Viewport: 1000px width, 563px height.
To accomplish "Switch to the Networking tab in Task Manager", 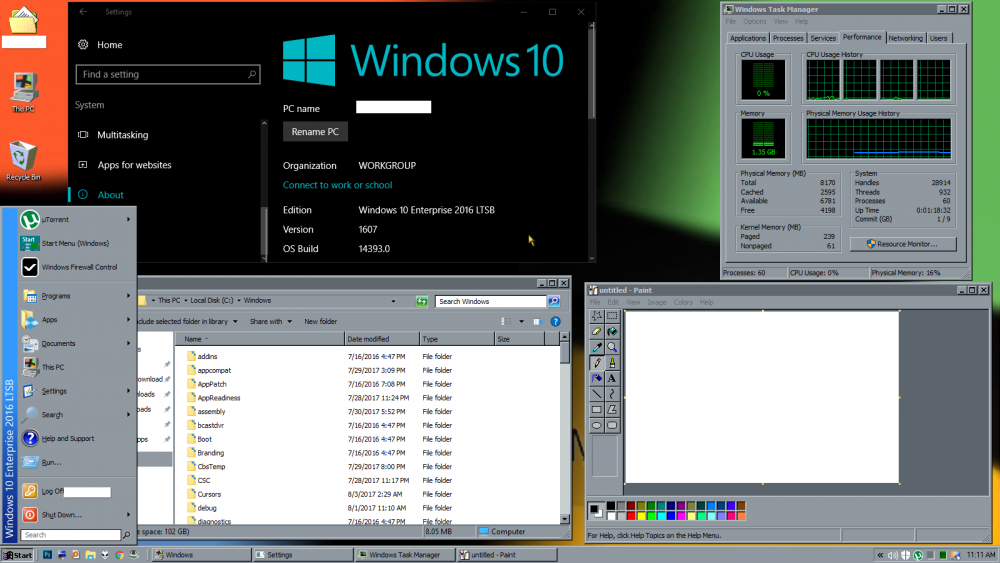I will [905, 38].
